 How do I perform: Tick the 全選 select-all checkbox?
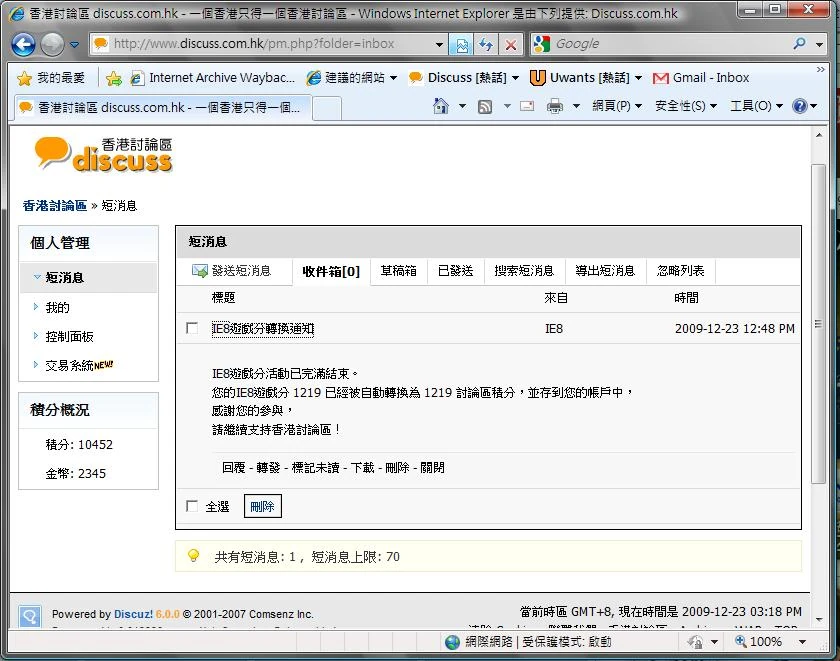click(x=192, y=506)
